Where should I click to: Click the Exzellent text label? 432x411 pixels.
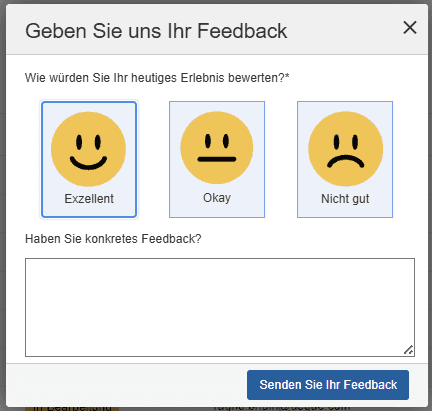[89, 199]
